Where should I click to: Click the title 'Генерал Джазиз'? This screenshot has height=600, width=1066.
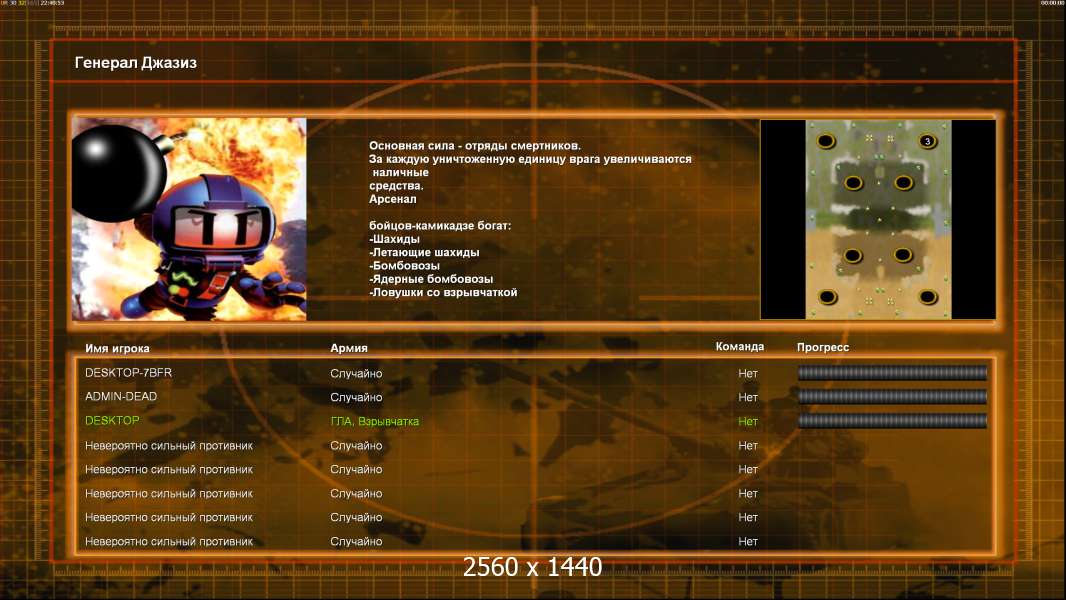[135, 63]
